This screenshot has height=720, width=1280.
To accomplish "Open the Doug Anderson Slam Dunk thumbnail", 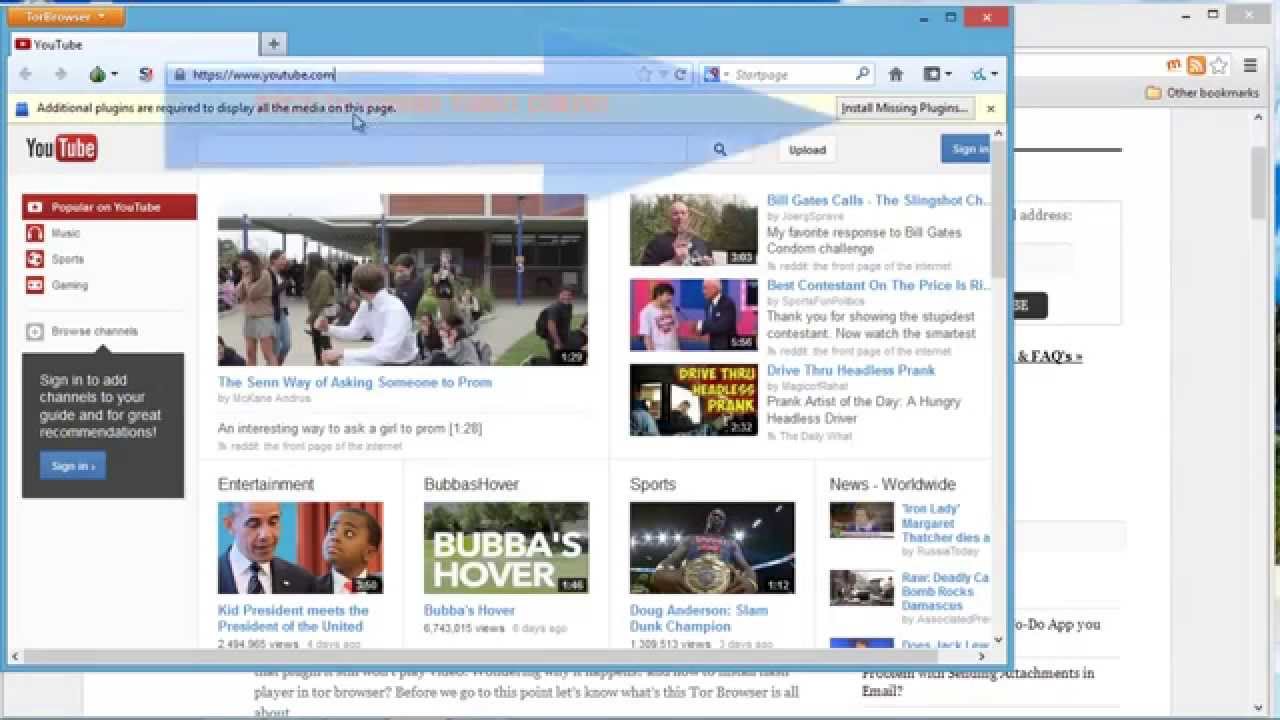I will (712, 548).
